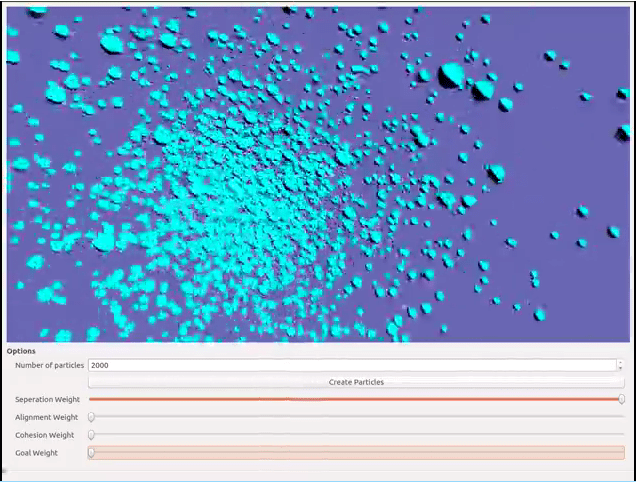The width and height of the screenshot is (636, 482).
Task: Click the Separation Weight slider handle
Action: [621, 399]
